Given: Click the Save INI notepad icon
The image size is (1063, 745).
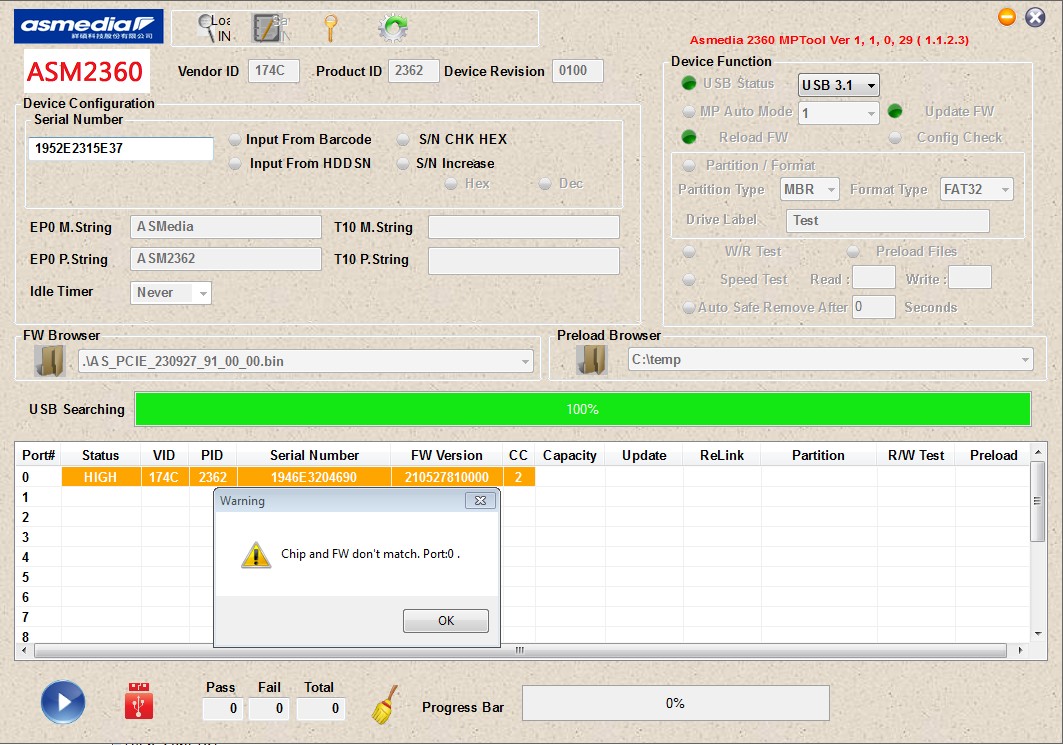Looking at the screenshot, I should pos(270,28).
